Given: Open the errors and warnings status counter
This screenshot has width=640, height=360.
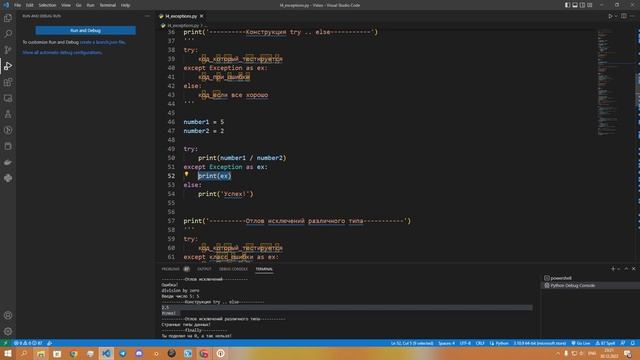Looking at the screenshot, I should click(x=28, y=343).
